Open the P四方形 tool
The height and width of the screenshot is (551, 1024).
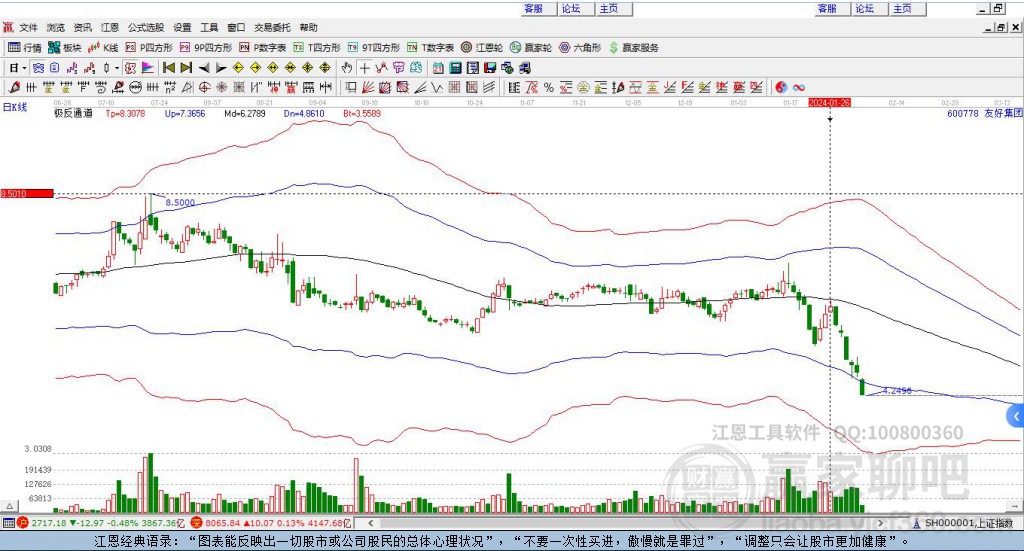149,48
